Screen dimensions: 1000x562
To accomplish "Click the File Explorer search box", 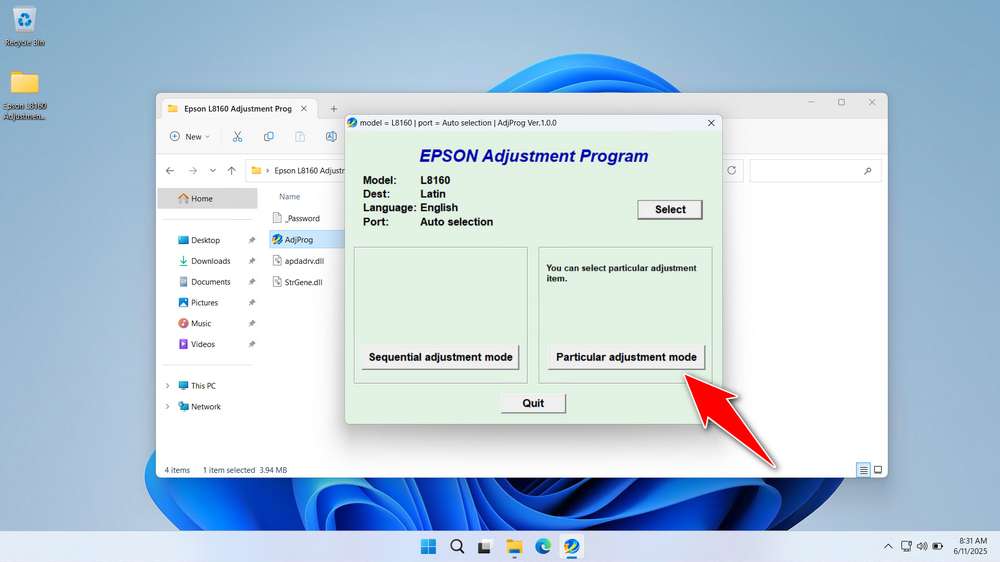I will (815, 170).
